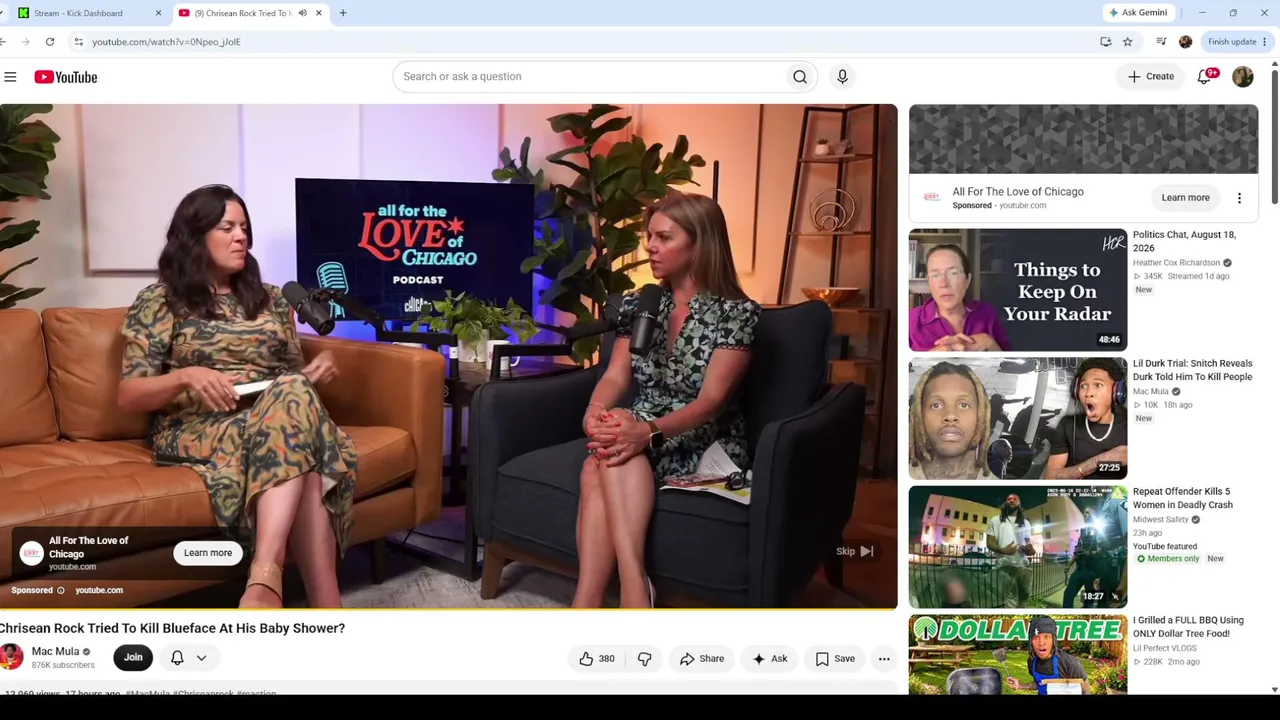Ask about this video
Image resolution: width=1280 pixels, height=720 pixels.
tap(770, 658)
